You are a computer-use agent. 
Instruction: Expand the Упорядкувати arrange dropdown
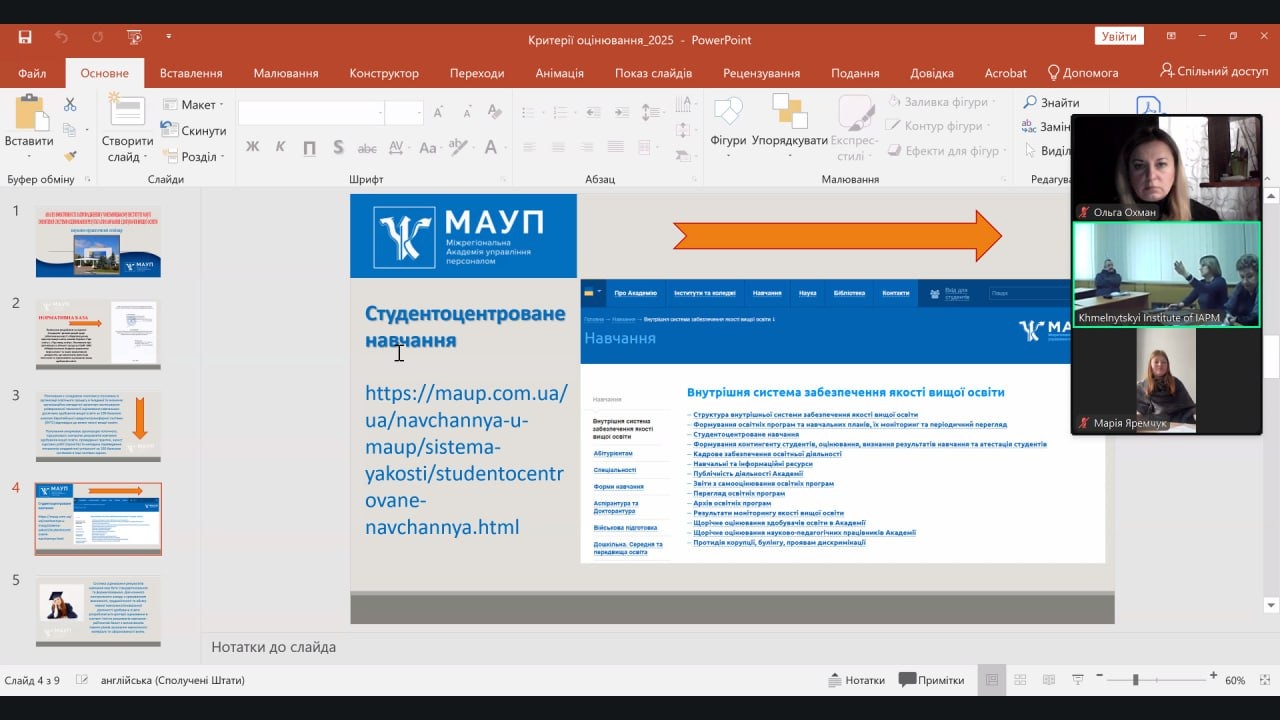click(x=789, y=125)
